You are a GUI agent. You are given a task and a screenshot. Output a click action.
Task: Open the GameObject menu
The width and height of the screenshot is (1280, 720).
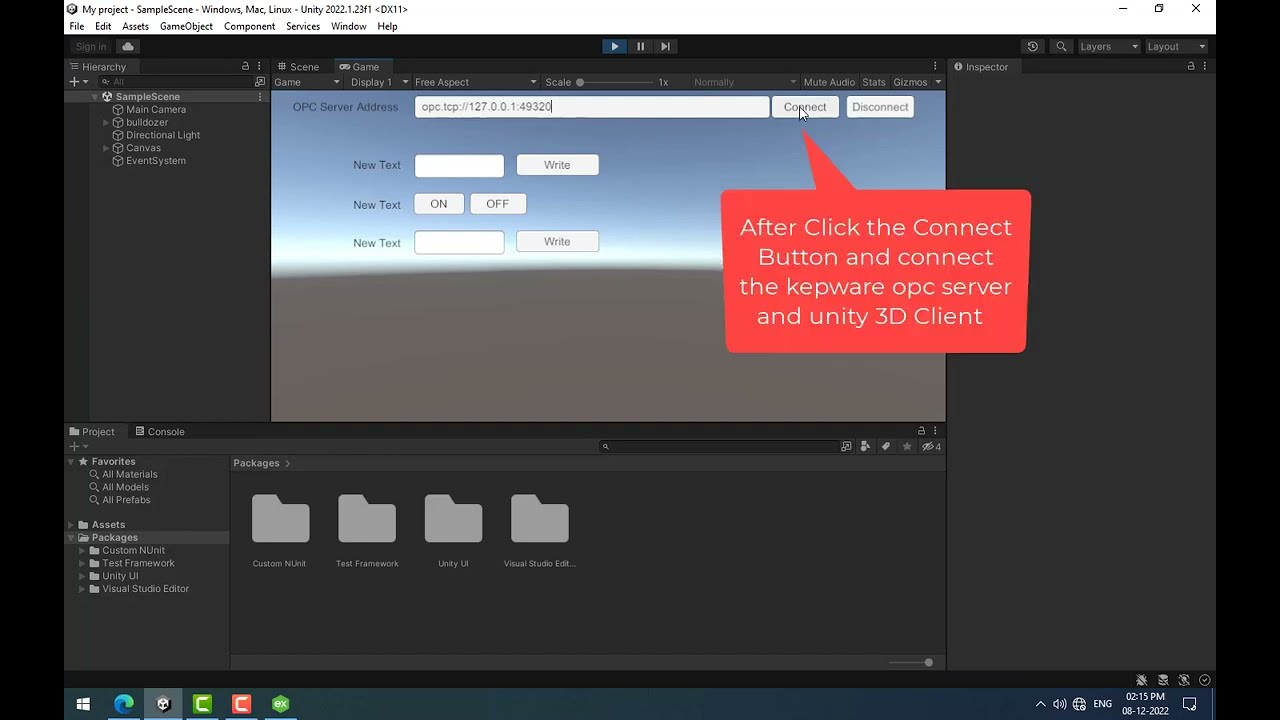point(186,26)
